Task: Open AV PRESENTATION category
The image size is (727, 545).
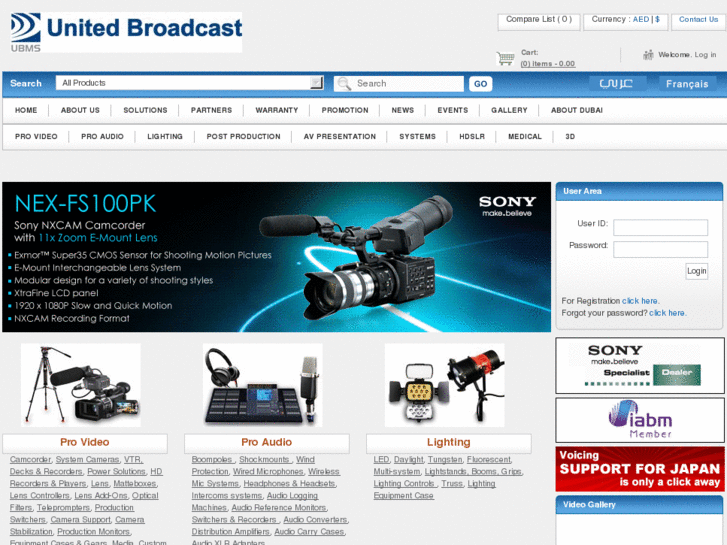Action: click(x=340, y=137)
